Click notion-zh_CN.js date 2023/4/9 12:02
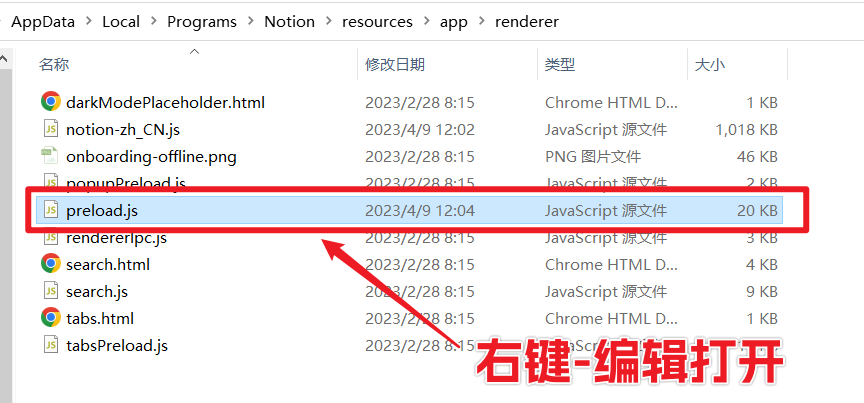 [419, 130]
